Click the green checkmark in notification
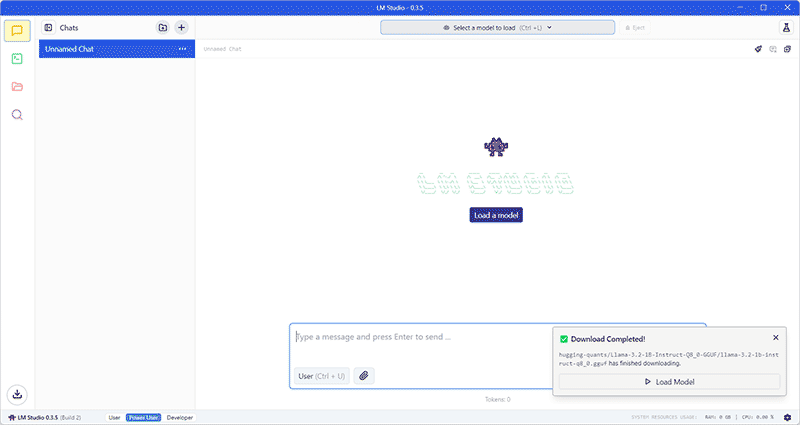Screen dimensions: 800x425 click(x=564, y=339)
